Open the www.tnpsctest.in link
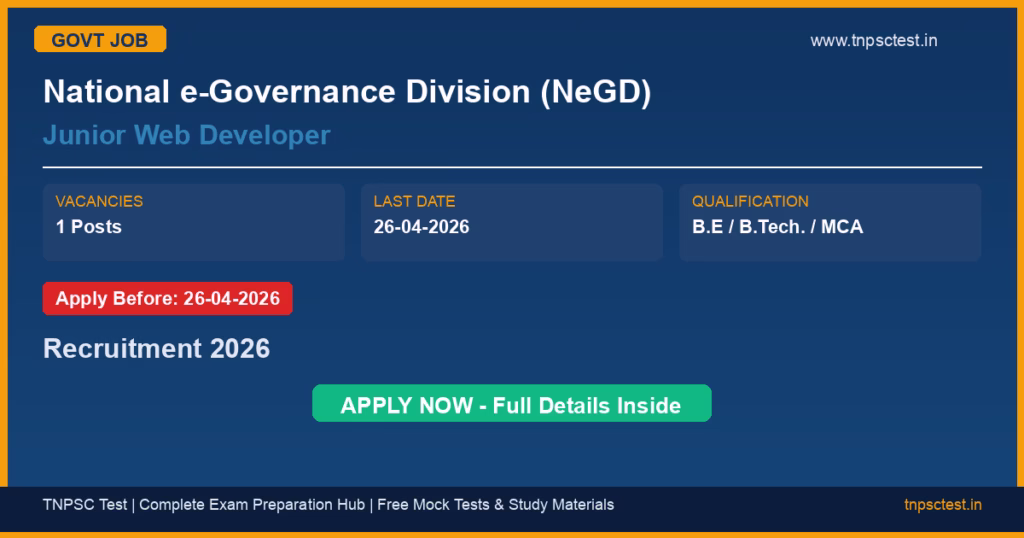 coord(873,40)
